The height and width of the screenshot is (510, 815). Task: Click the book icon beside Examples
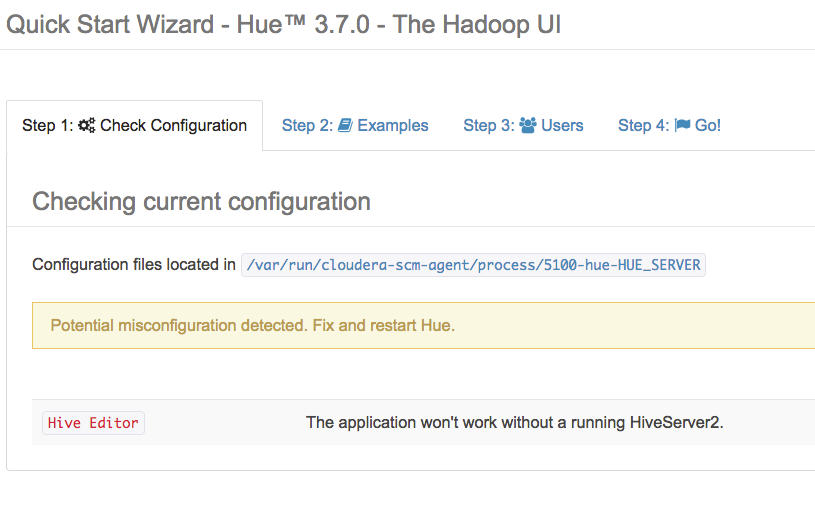tap(345, 126)
